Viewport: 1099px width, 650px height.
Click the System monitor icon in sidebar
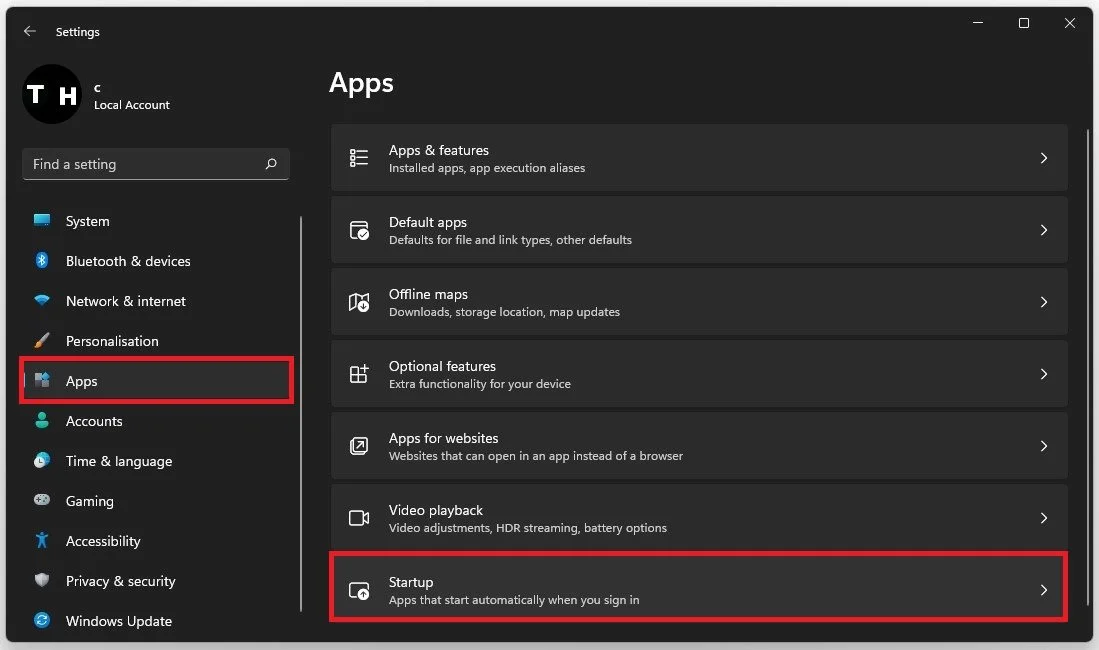click(42, 220)
